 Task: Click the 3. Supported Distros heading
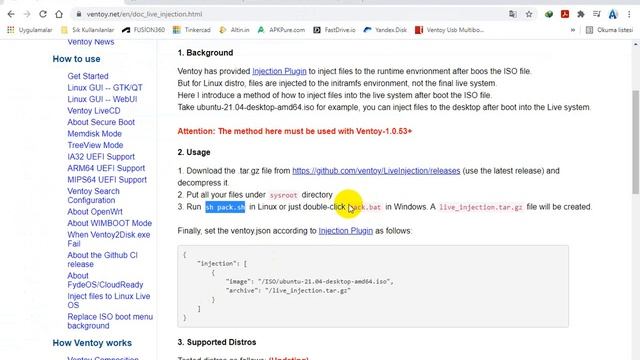[x=217, y=342]
